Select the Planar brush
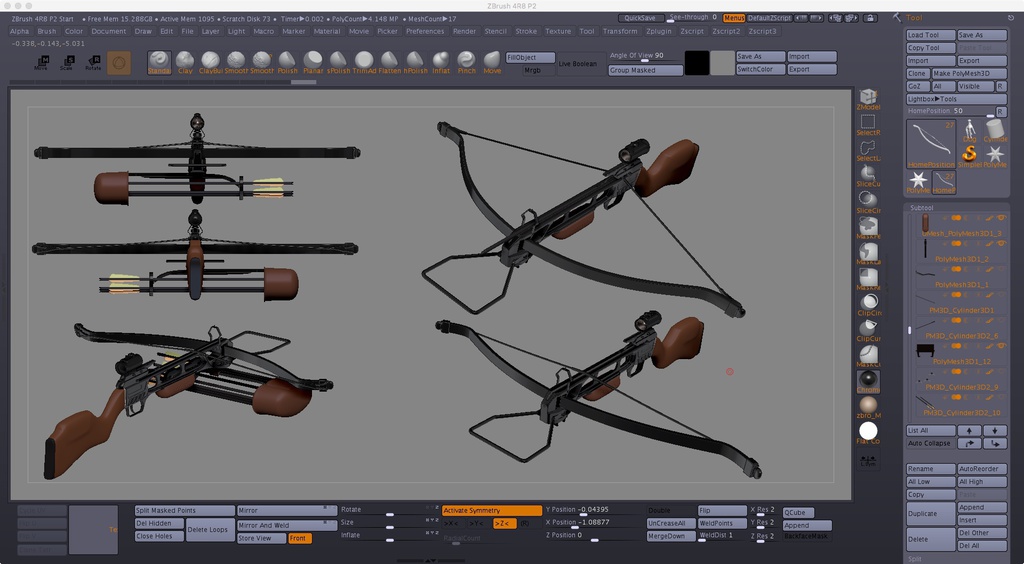 [313, 62]
